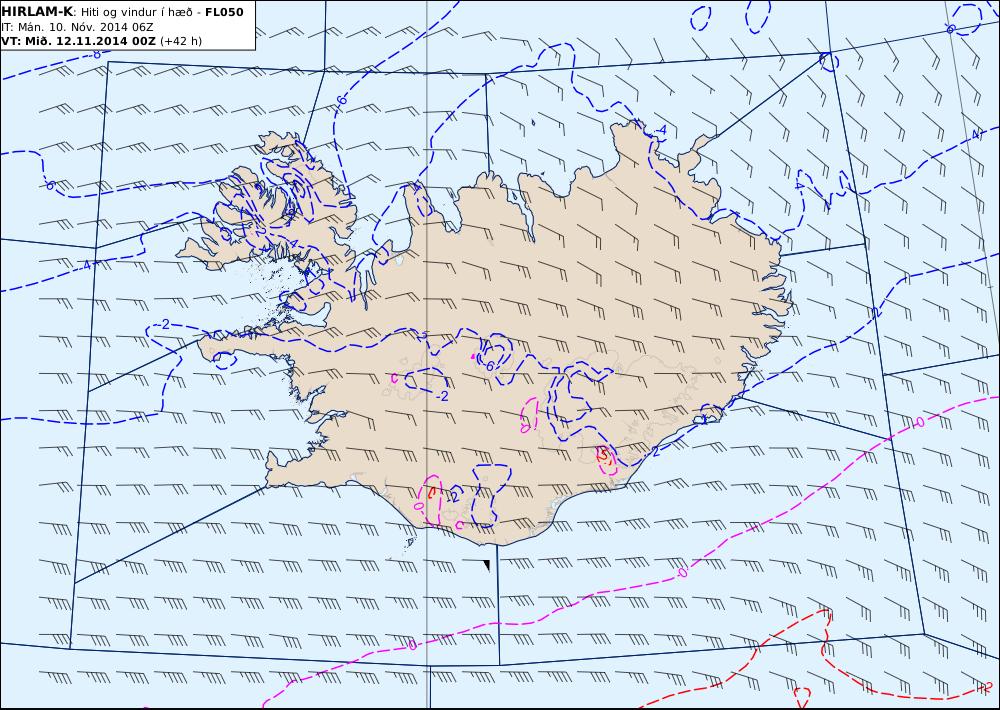Click the black triangle marker off the south coast
Image resolution: width=1000 pixels, height=710 pixels.
(487, 565)
